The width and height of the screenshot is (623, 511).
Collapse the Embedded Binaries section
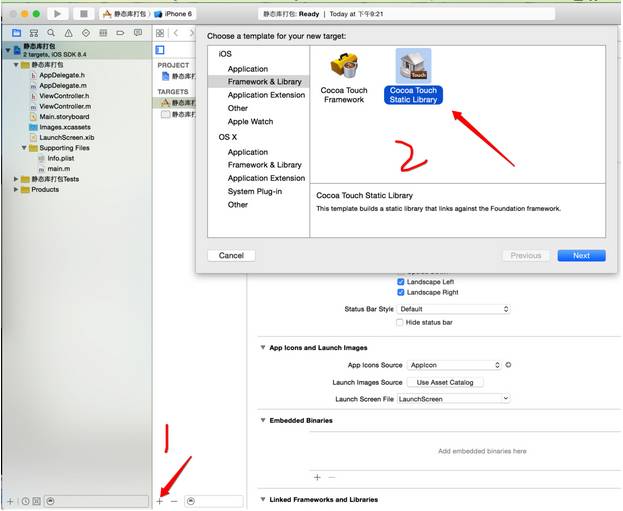[263, 420]
